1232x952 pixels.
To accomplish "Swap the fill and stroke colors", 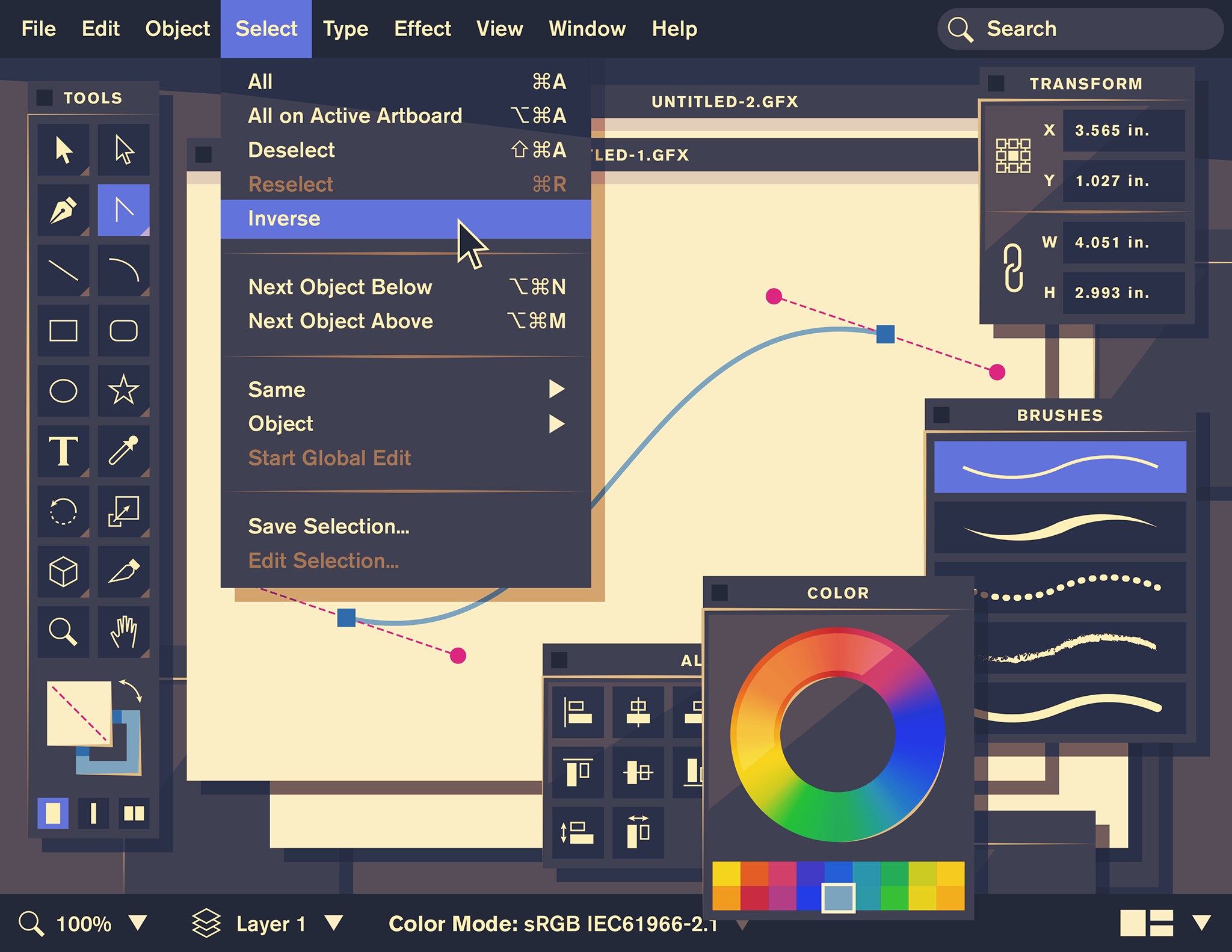I will coord(131,690).
